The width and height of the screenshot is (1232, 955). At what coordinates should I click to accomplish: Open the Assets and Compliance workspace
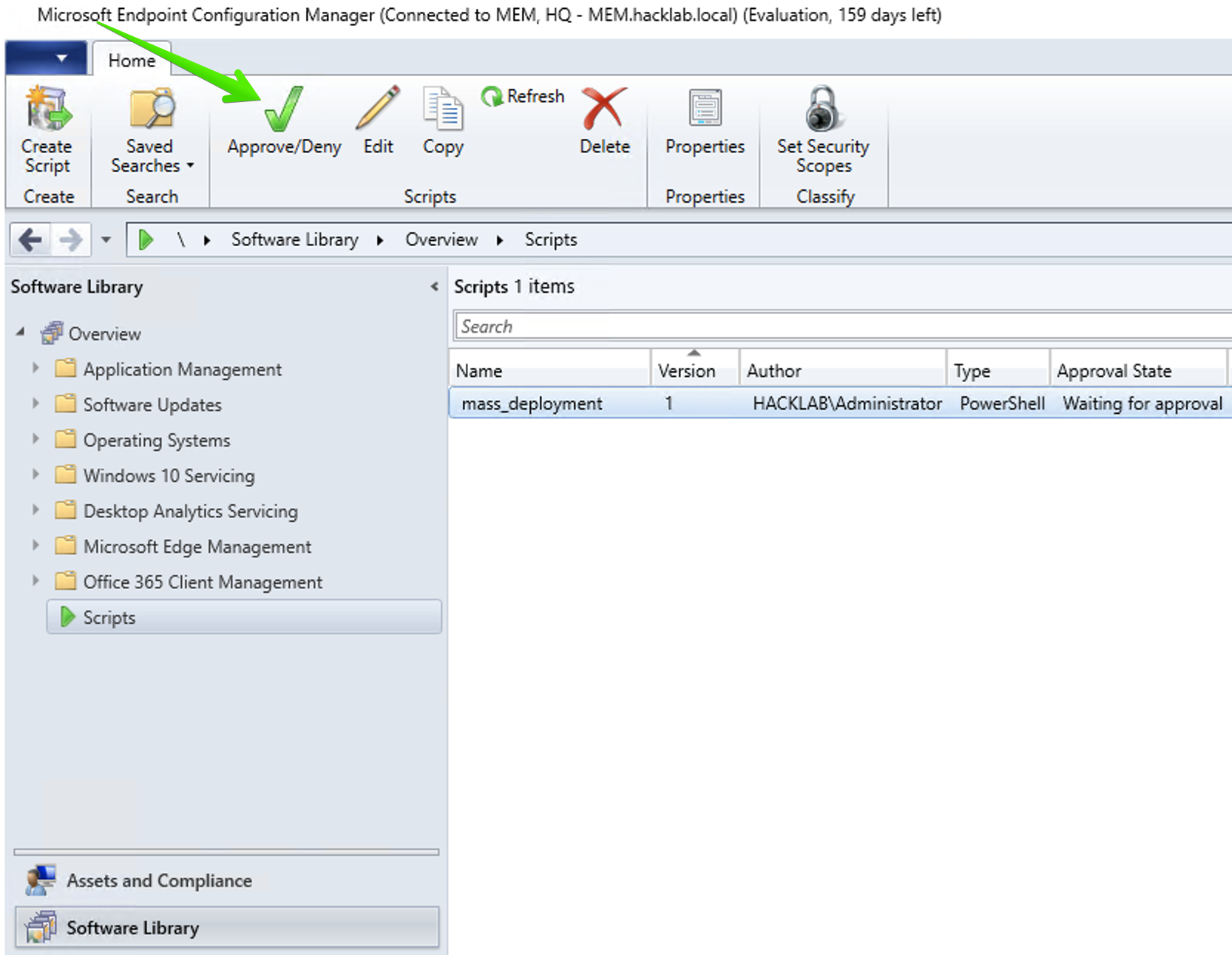coord(158,880)
